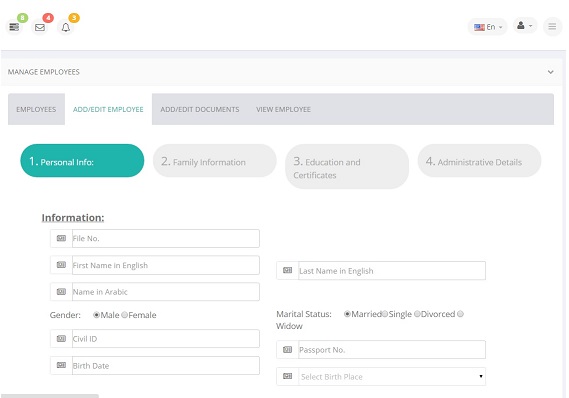Image resolution: width=569 pixels, height=398 pixels.
Task: Open the En language dropdown
Action: [x=488, y=27]
